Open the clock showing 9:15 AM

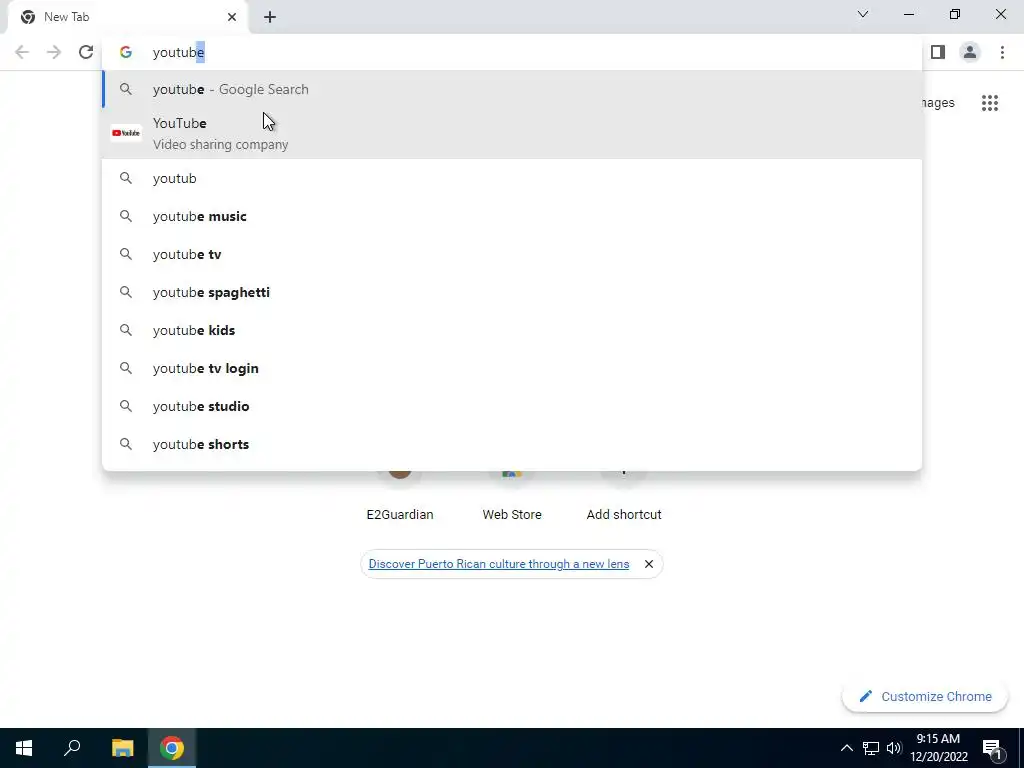(938, 748)
